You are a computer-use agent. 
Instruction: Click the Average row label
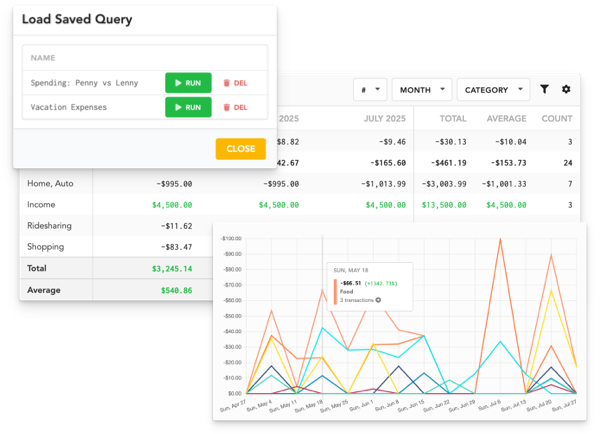click(44, 290)
